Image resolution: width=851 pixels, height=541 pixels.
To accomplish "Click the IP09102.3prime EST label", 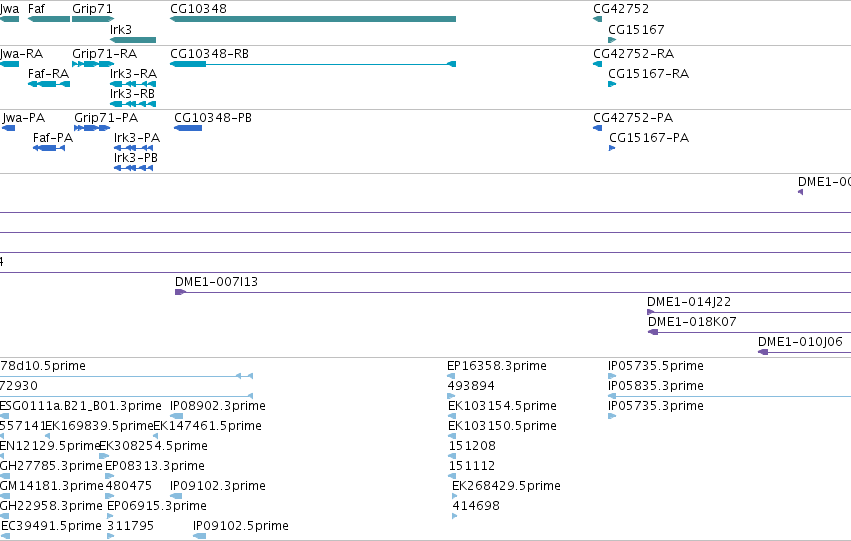I will [218, 486].
